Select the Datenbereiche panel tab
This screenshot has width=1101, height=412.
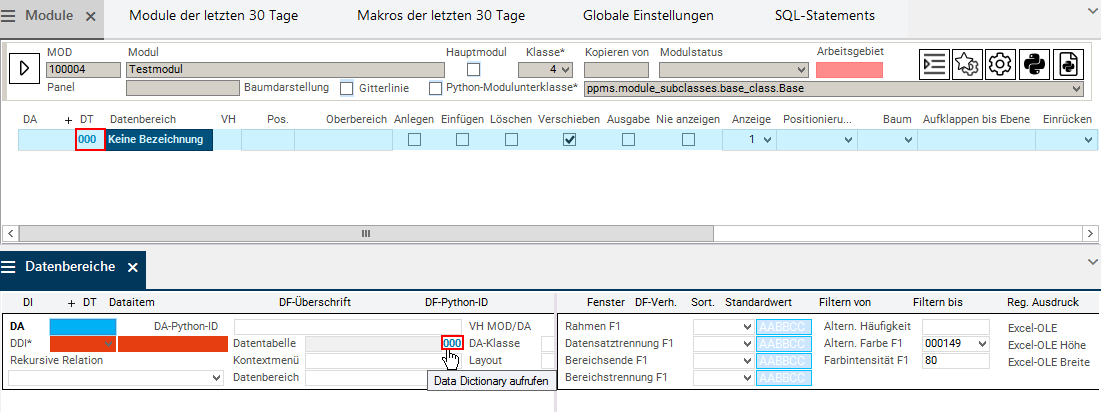point(70,267)
